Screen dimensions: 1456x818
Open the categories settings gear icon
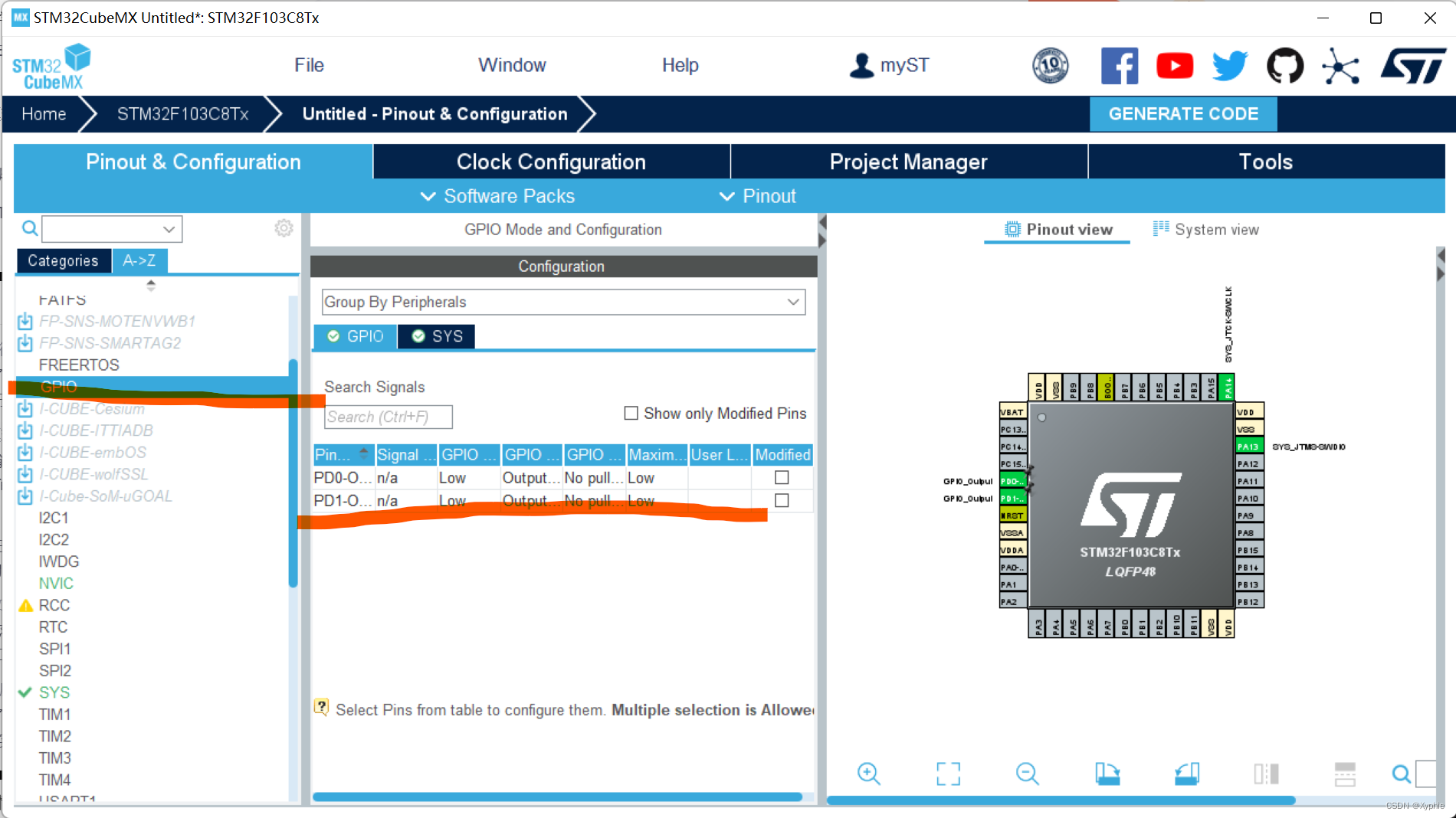(284, 228)
